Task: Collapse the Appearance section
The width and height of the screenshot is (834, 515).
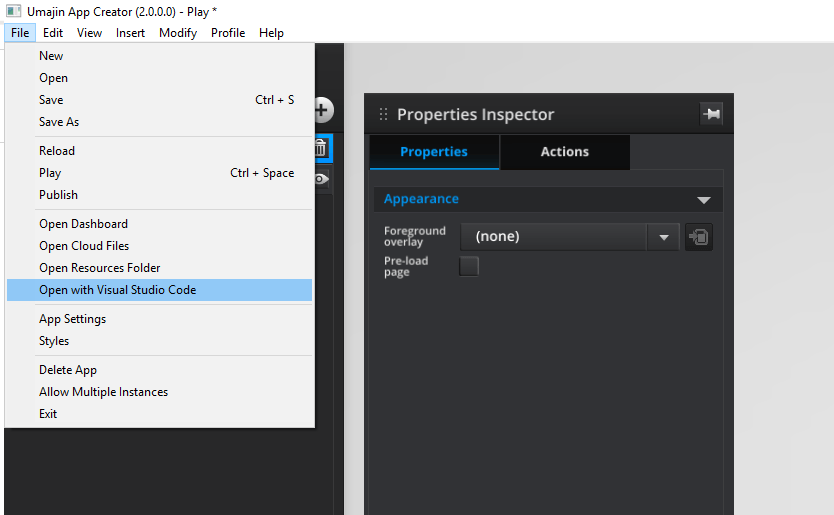Action: [703, 200]
